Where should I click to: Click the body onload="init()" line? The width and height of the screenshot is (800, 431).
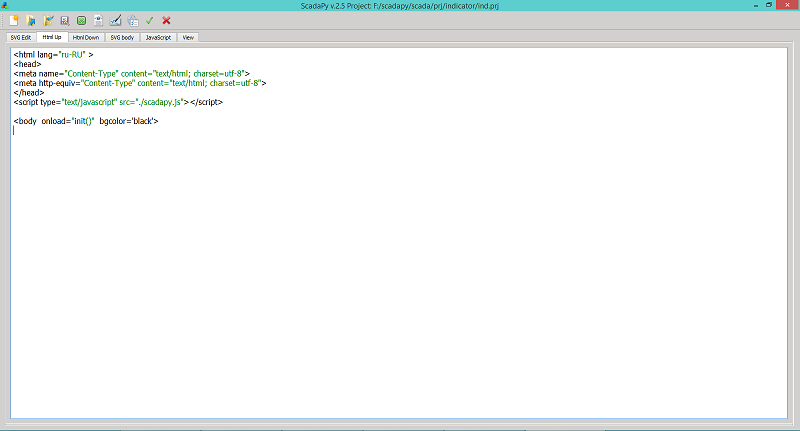point(86,121)
